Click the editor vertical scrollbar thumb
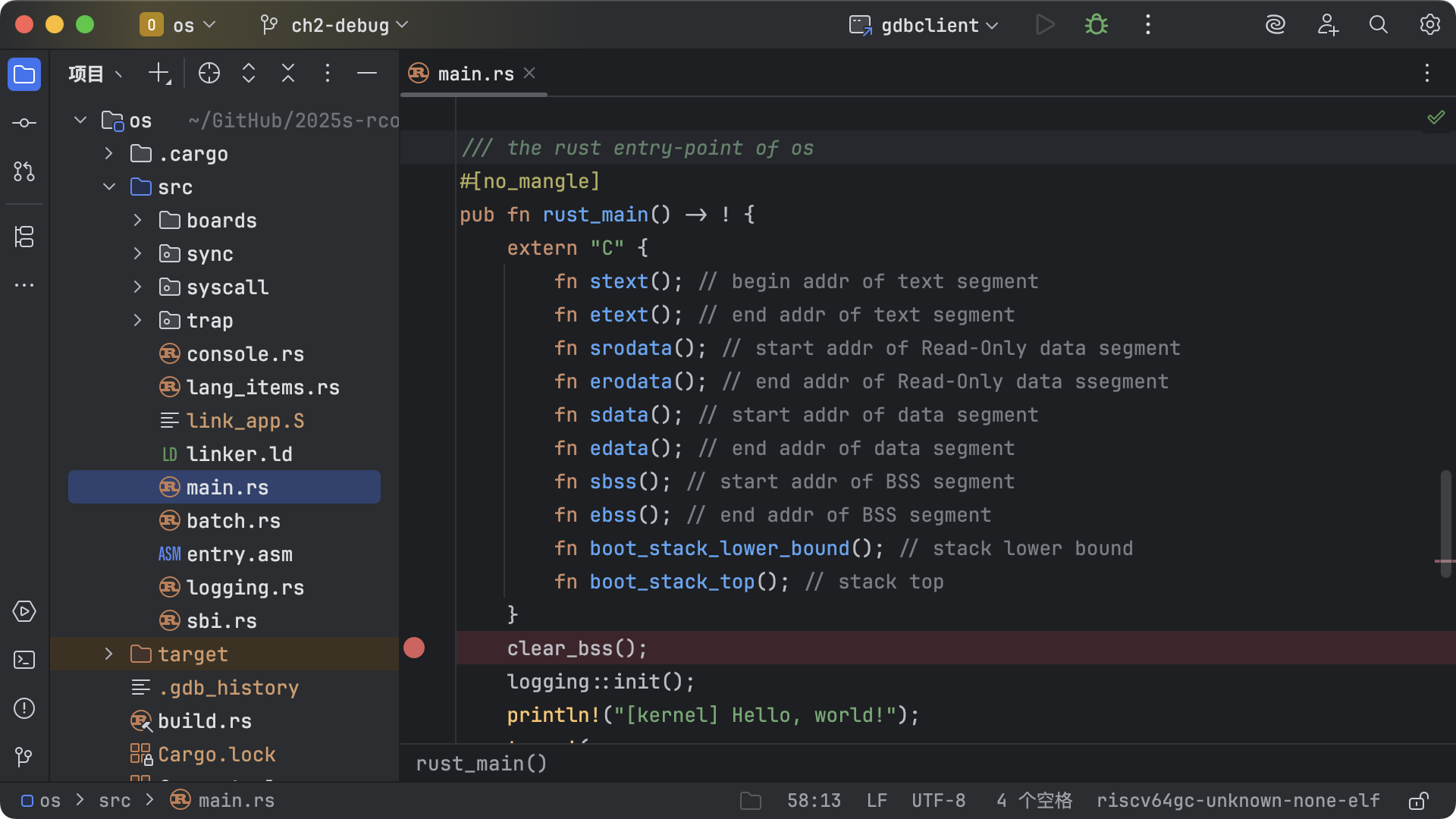 click(1445, 523)
